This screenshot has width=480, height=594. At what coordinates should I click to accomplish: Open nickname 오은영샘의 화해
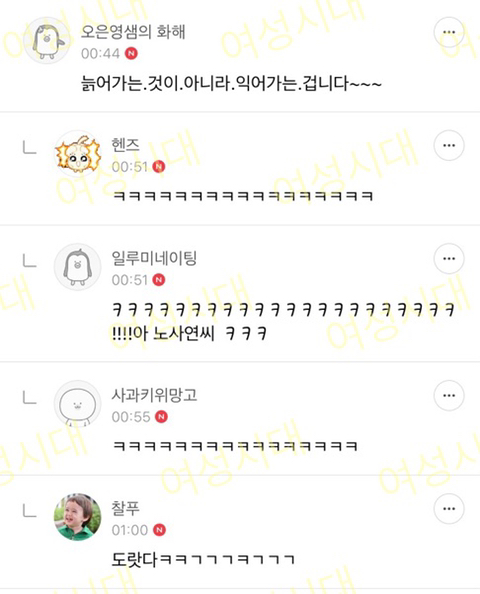tap(133, 32)
